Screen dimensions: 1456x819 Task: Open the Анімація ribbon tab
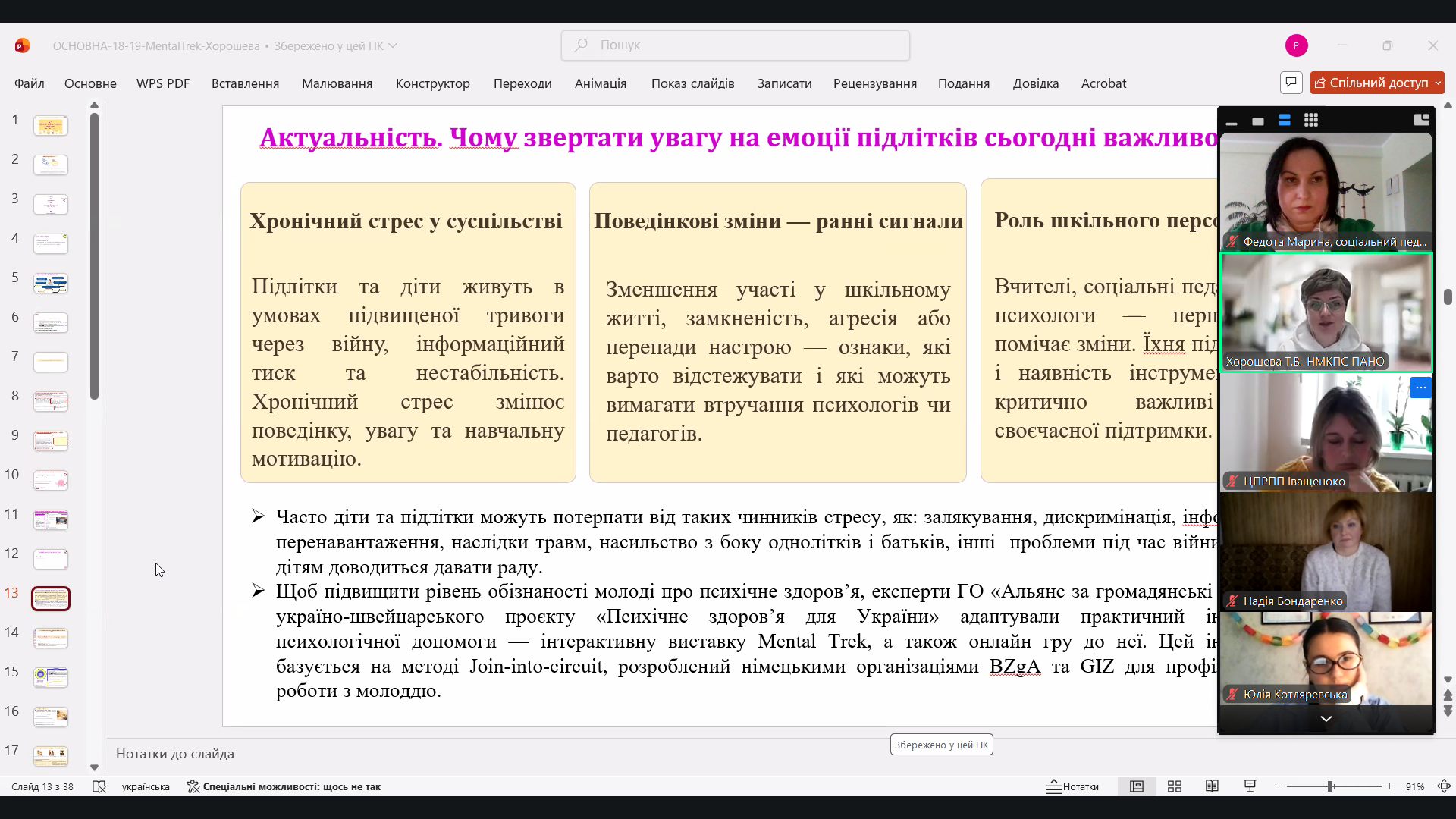(600, 83)
